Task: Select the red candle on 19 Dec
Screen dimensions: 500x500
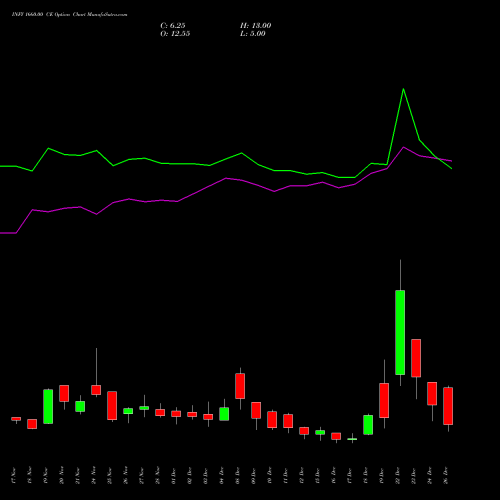Action: coord(384,400)
